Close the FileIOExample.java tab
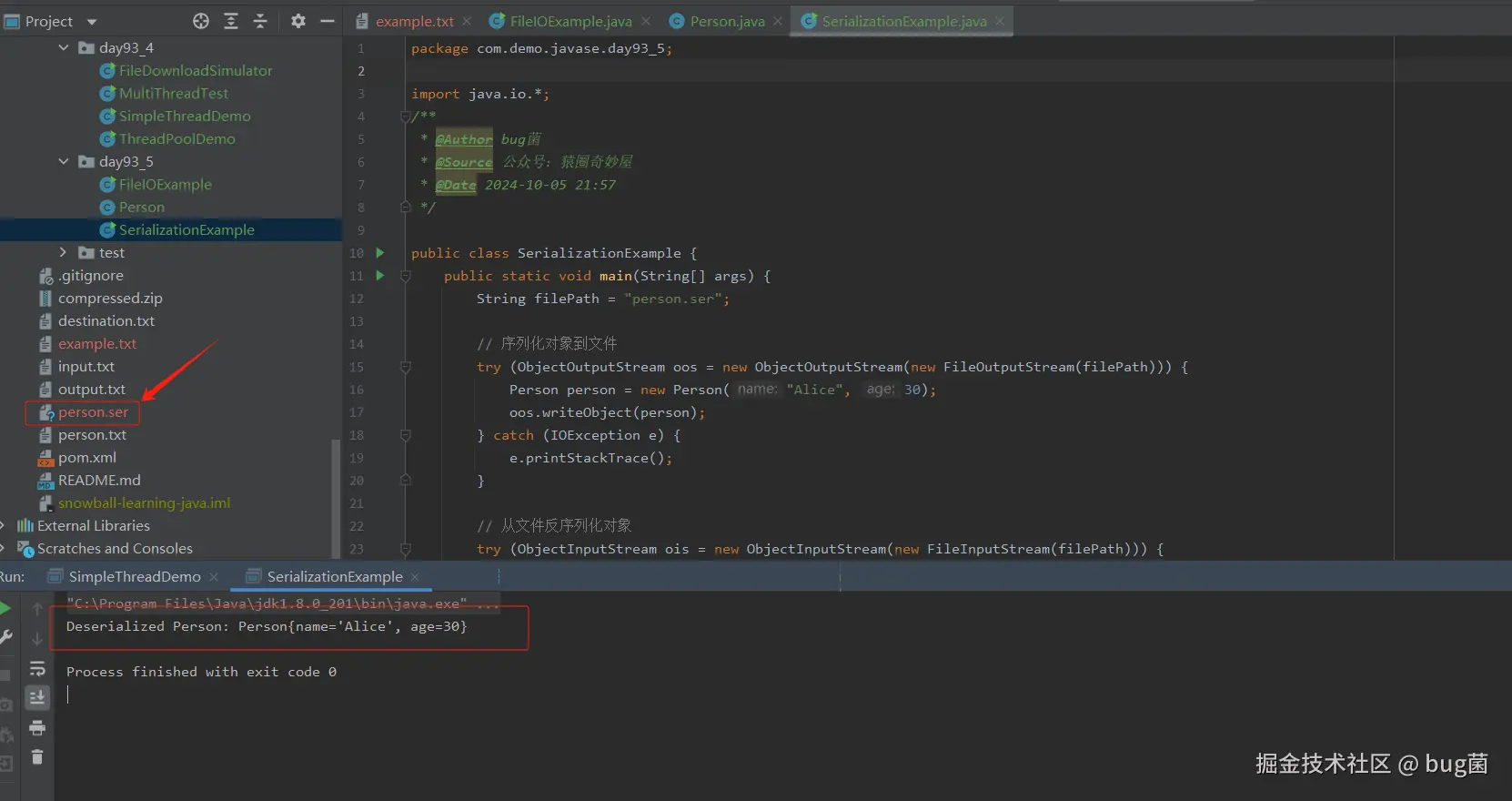 (645, 21)
